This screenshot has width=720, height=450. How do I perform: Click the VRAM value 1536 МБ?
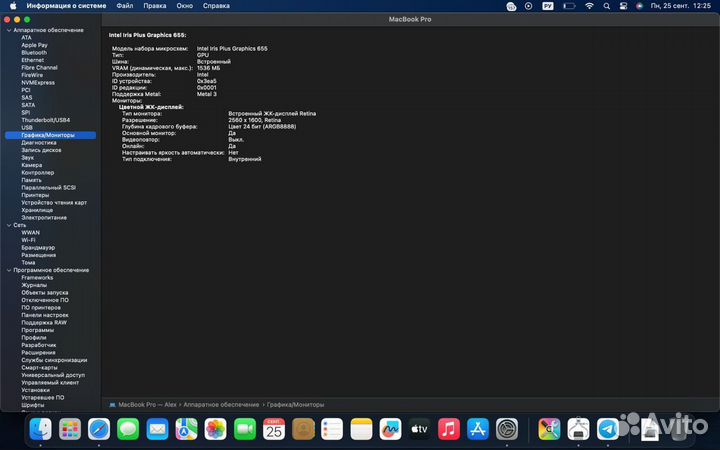click(x=208, y=68)
